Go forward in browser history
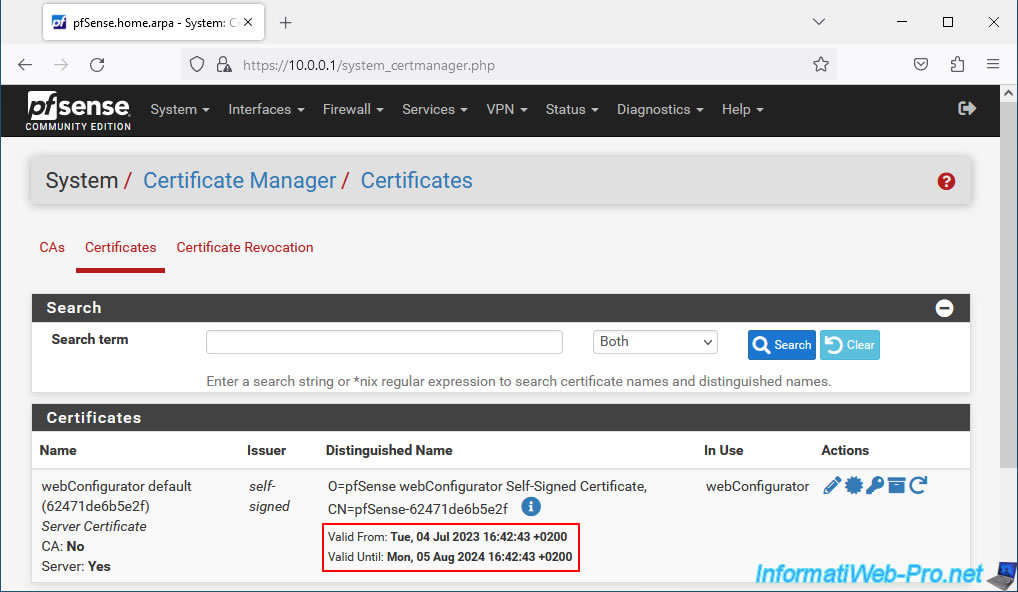Image resolution: width=1018 pixels, height=592 pixels. (x=61, y=65)
